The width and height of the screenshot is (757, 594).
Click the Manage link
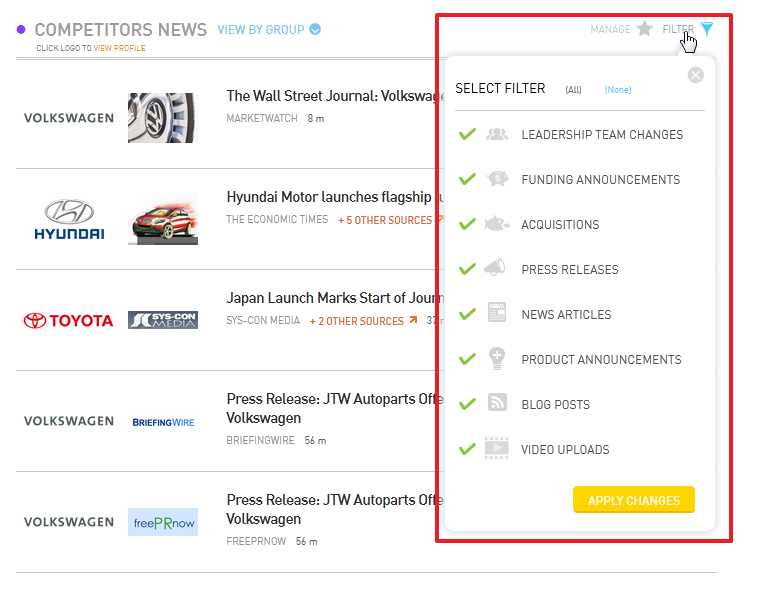[x=610, y=29]
